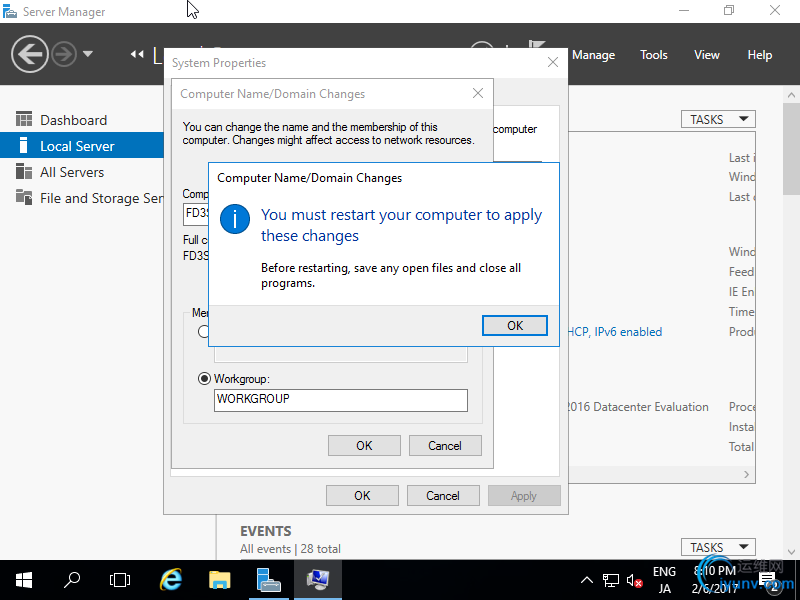Image resolution: width=800 pixels, height=600 pixels.
Task: Click the taskbar search magnifier icon
Action: click(72, 580)
